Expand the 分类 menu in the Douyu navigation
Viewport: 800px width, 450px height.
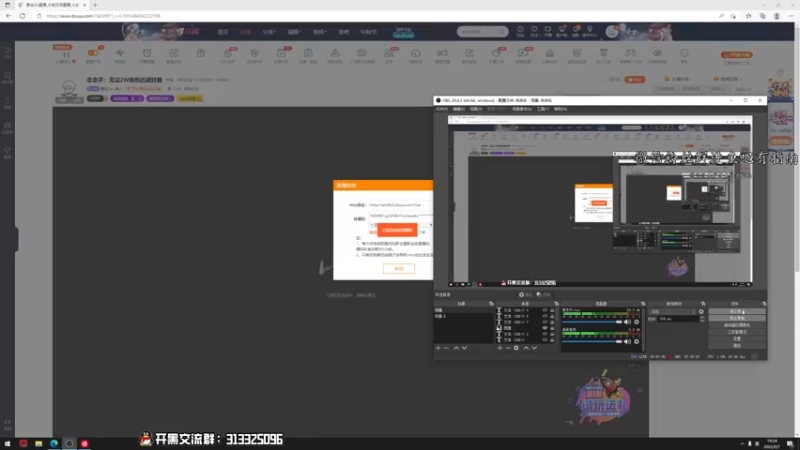(269, 32)
